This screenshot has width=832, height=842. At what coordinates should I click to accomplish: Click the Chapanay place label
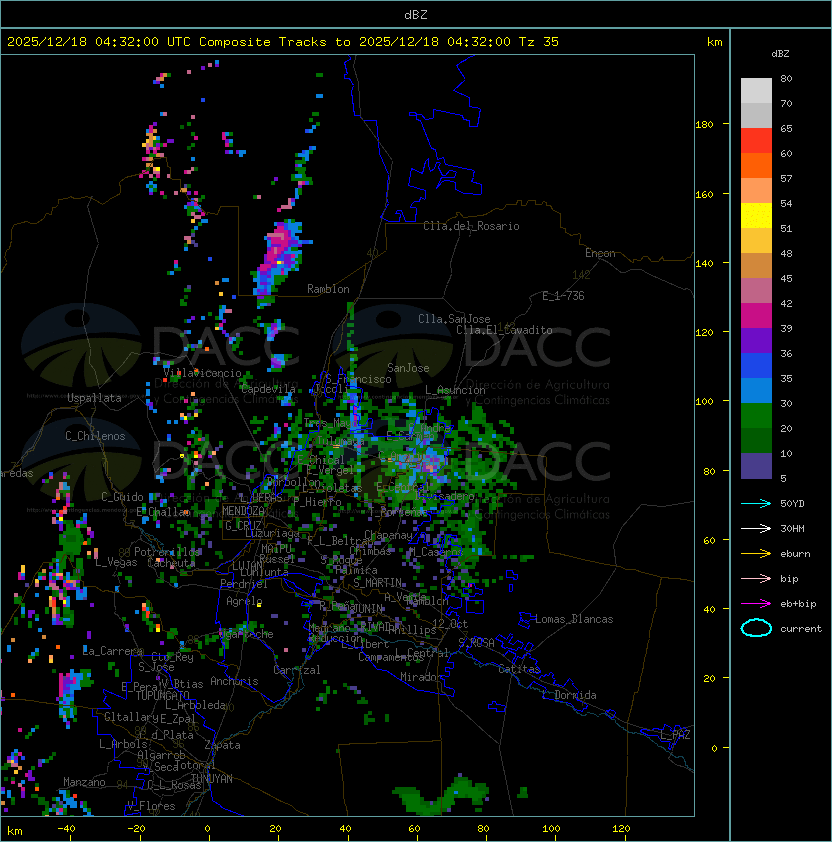pos(388,535)
